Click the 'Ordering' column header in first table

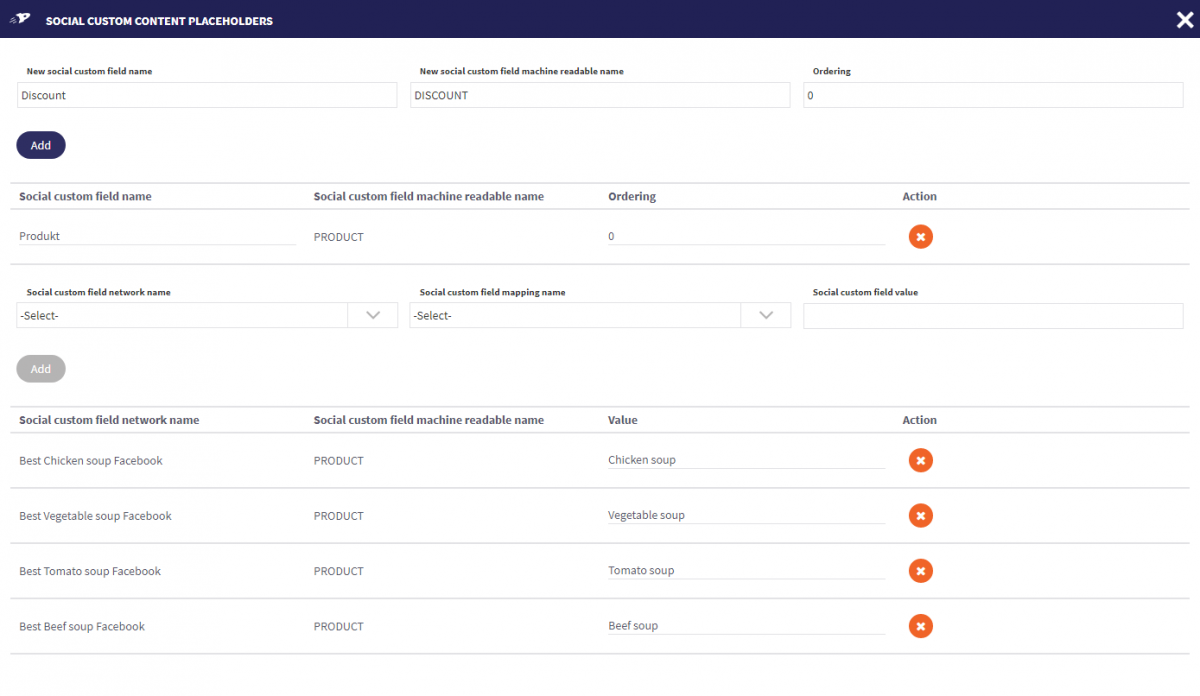(632, 196)
